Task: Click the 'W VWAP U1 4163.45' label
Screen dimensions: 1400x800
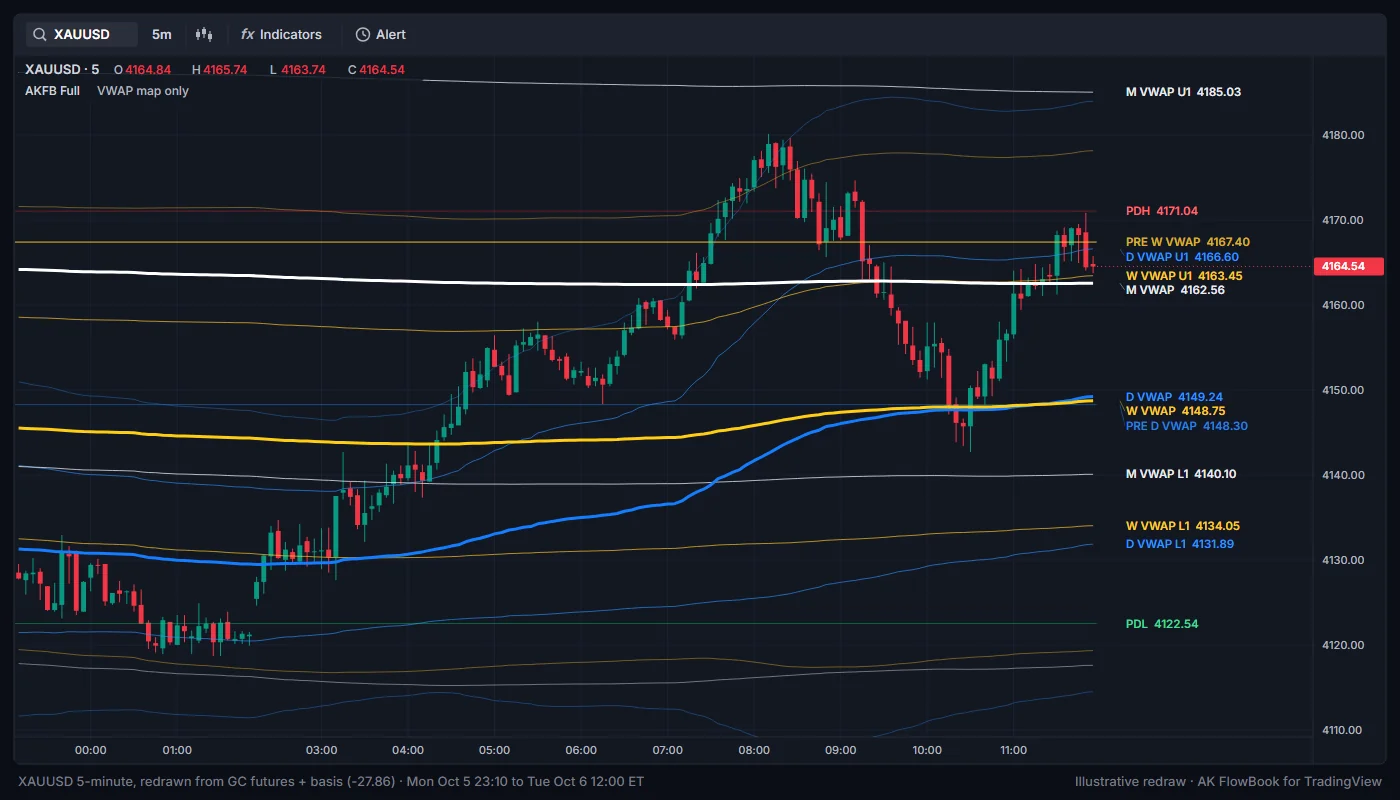Action: tap(1184, 275)
